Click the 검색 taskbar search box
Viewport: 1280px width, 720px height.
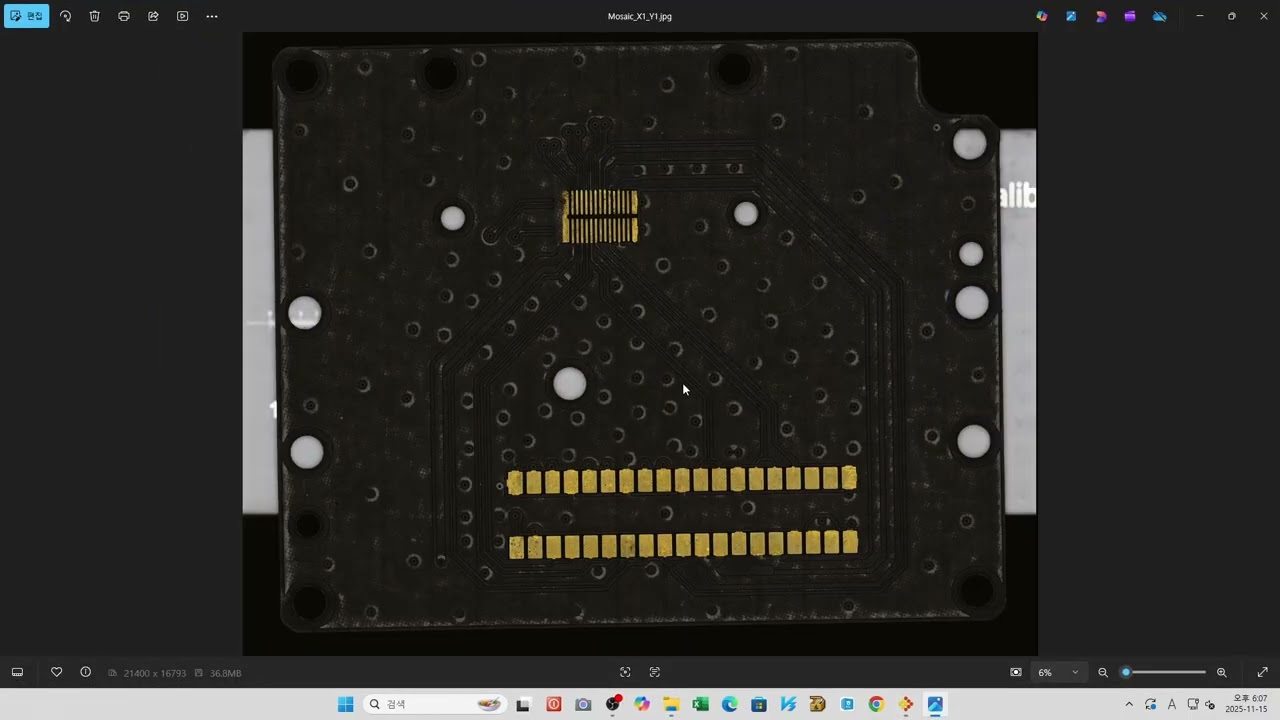(434, 704)
